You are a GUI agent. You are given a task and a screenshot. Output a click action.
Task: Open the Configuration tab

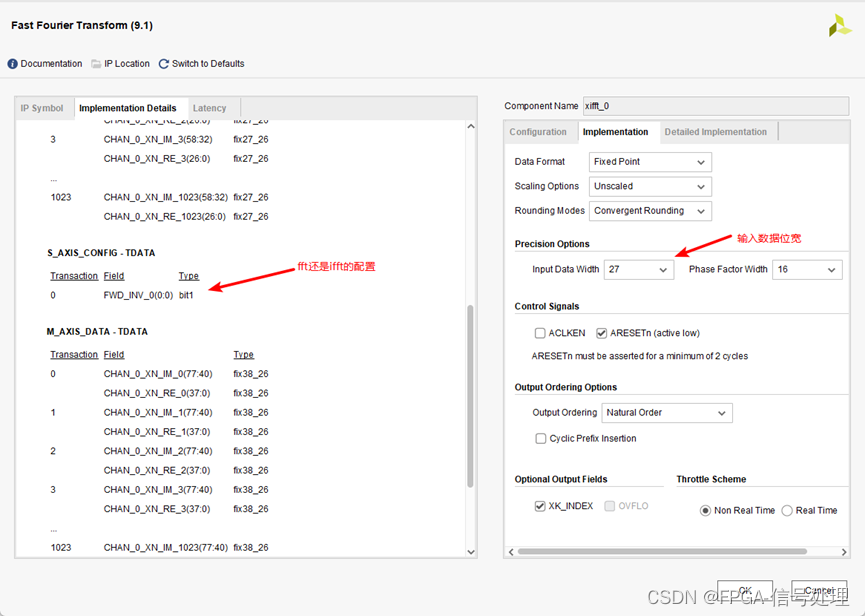[538, 132]
